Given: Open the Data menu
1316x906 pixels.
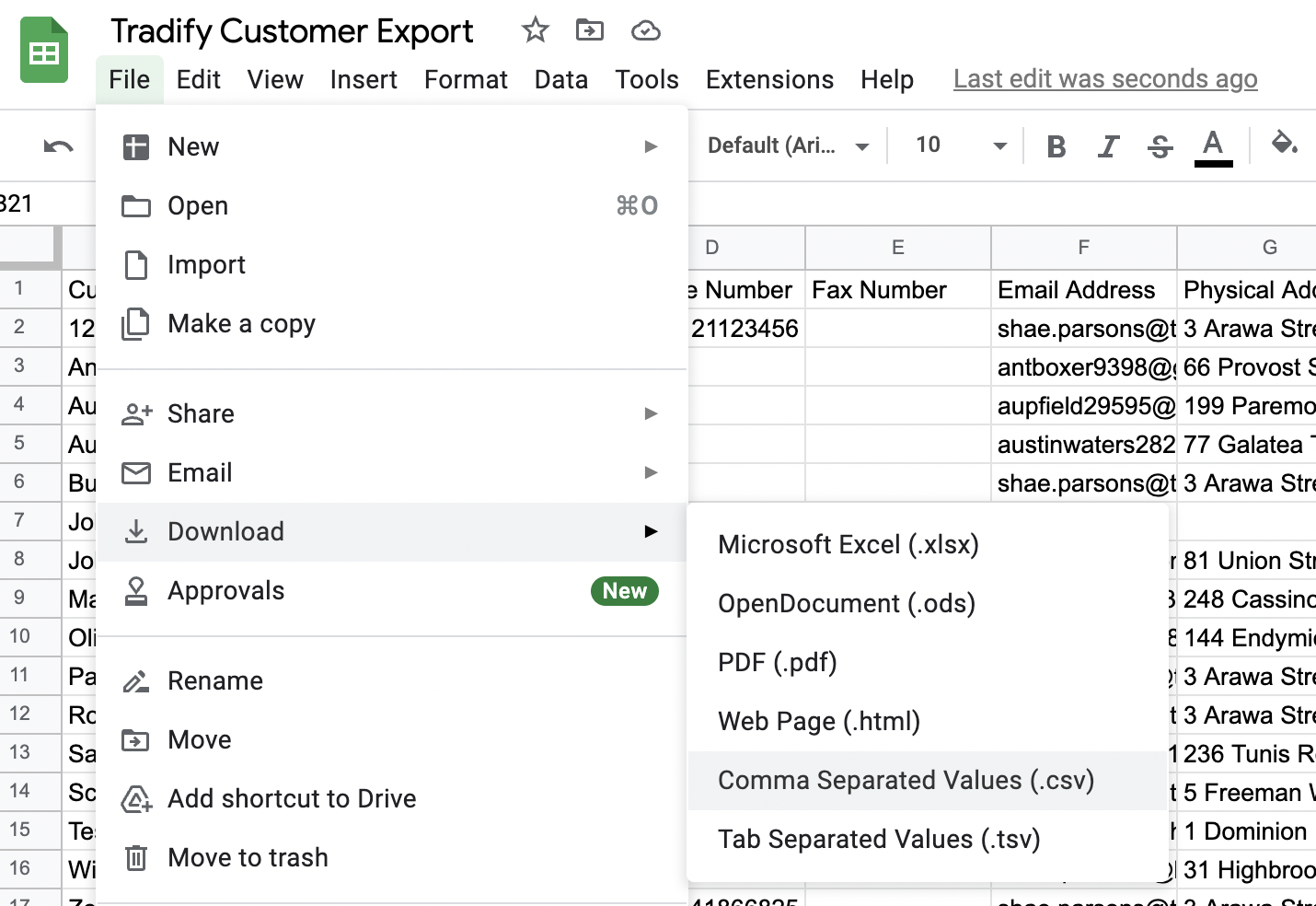Looking at the screenshot, I should [x=561, y=79].
